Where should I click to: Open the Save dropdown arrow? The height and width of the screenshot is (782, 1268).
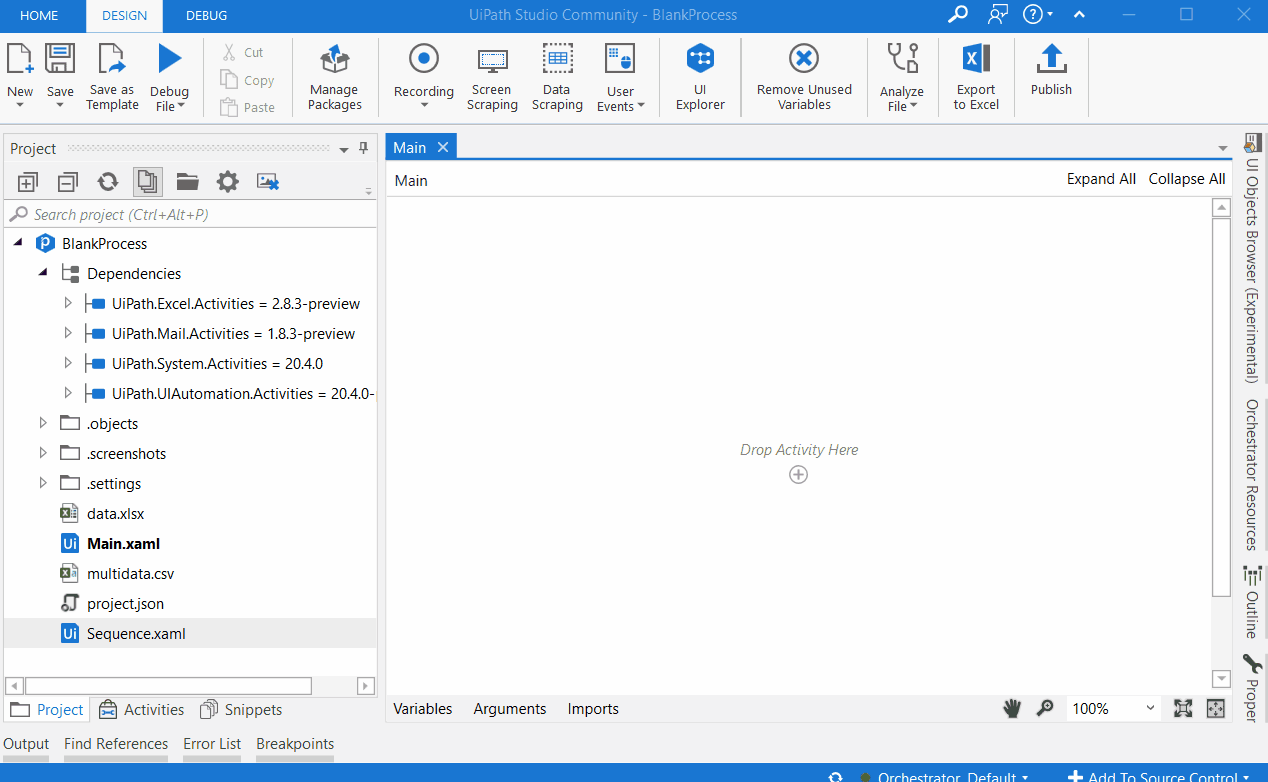click(x=60, y=106)
